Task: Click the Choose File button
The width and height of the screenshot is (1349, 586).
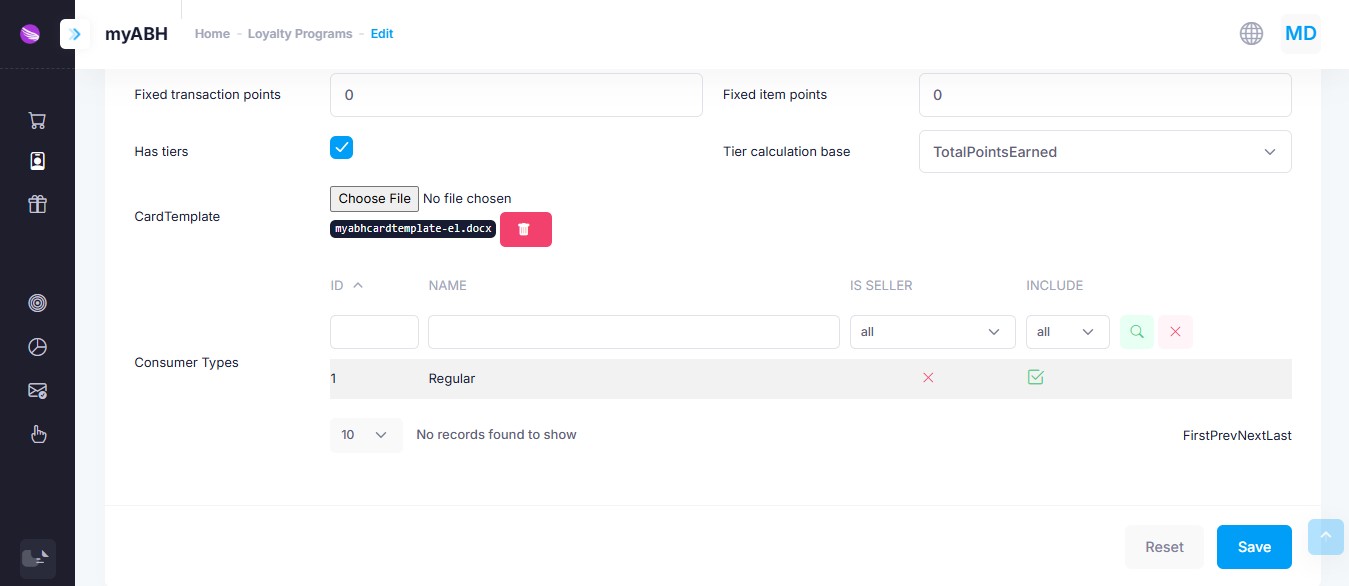Action: (x=374, y=199)
